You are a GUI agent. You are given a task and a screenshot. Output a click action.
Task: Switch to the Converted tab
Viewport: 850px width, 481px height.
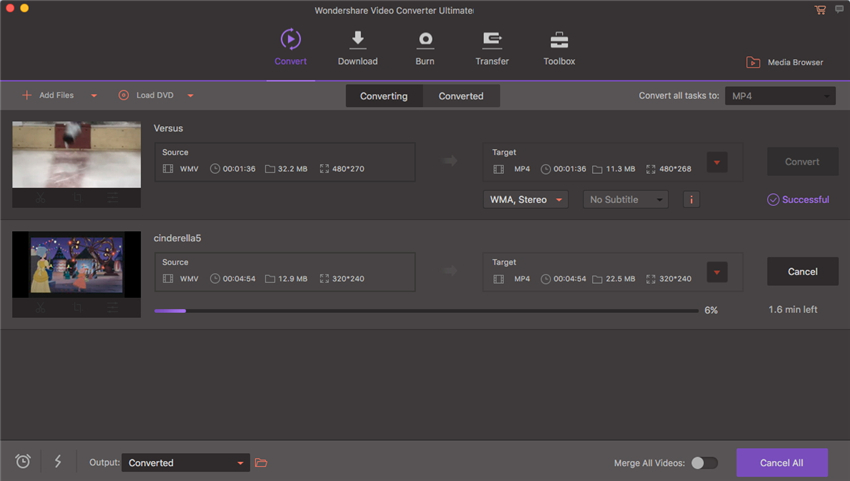(461, 96)
